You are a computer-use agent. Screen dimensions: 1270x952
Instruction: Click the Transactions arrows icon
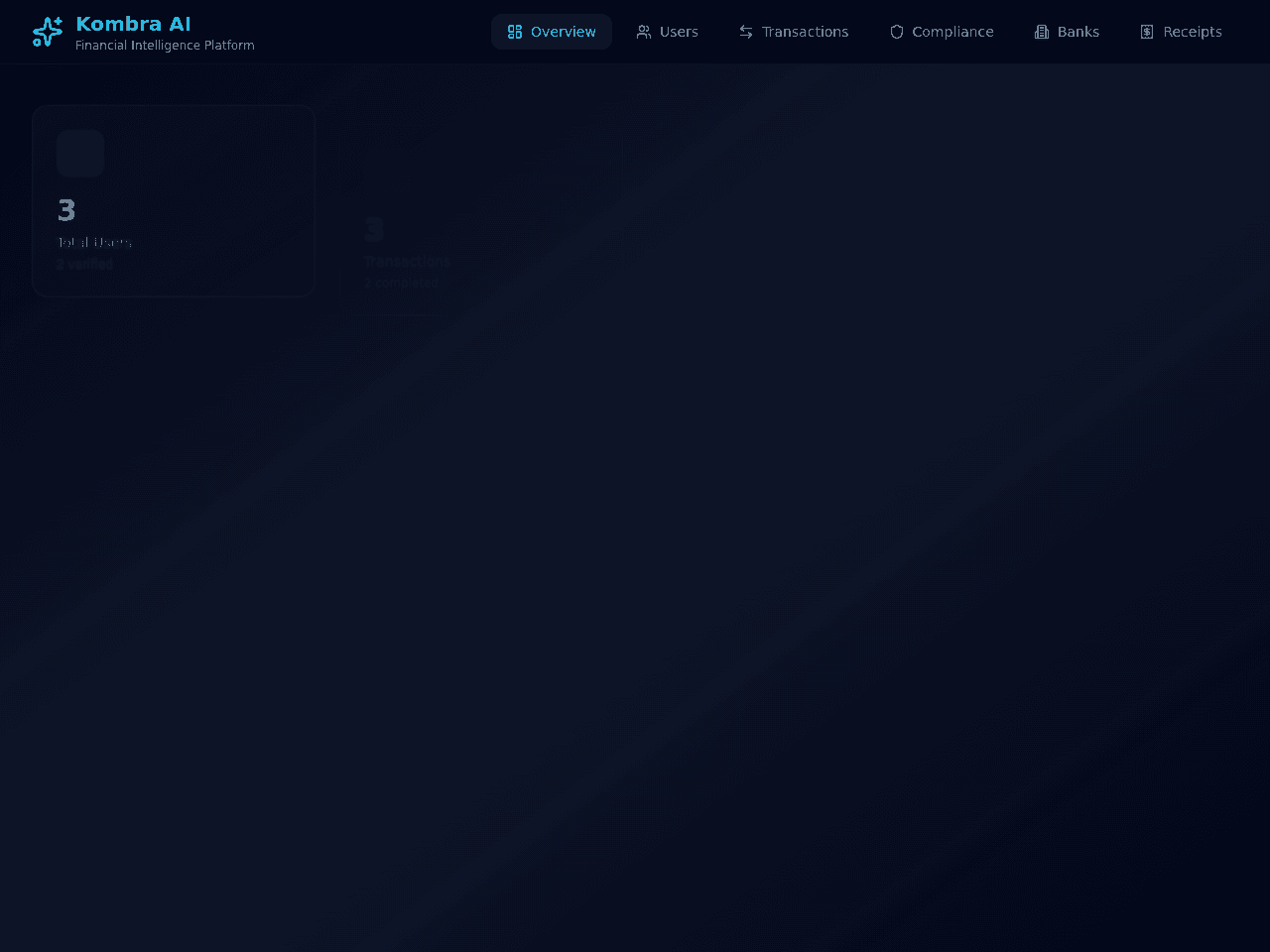pyautogui.click(x=746, y=32)
